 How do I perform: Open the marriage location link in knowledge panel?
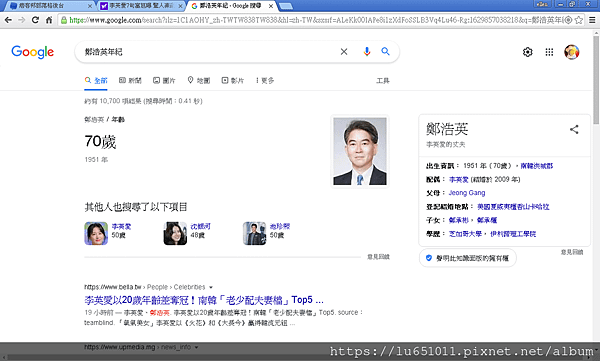click(x=513, y=207)
